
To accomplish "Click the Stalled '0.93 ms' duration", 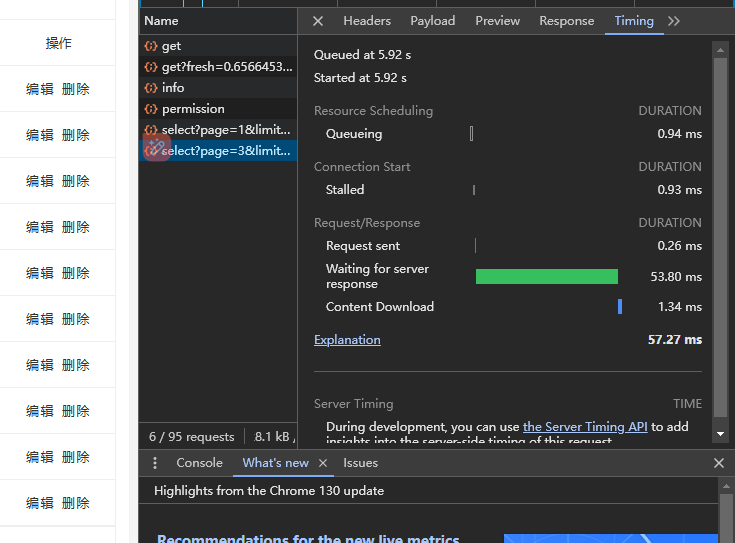I will tap(680, 190).
